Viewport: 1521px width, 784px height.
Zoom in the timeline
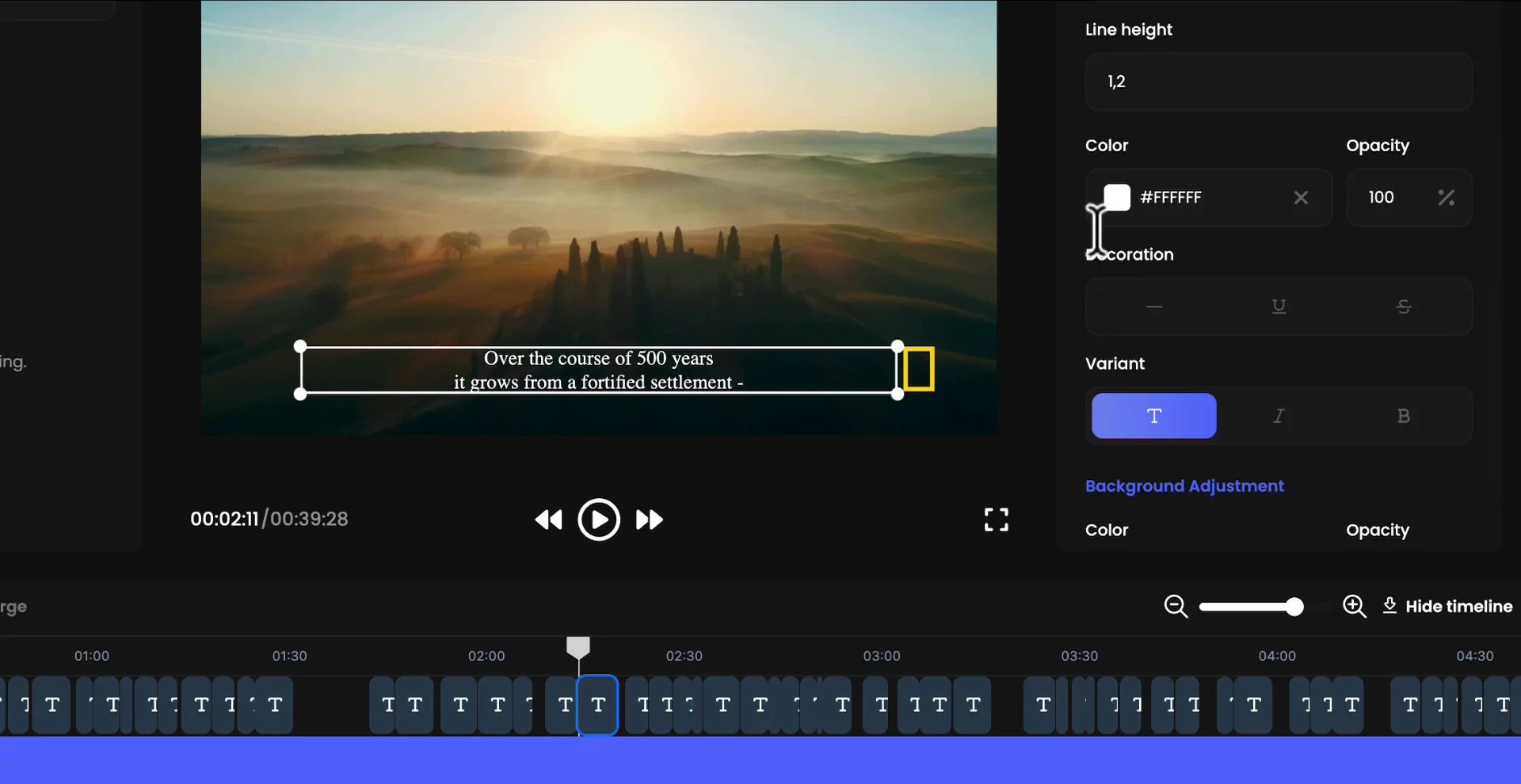pyautogui.click(x=1355, y=607)
